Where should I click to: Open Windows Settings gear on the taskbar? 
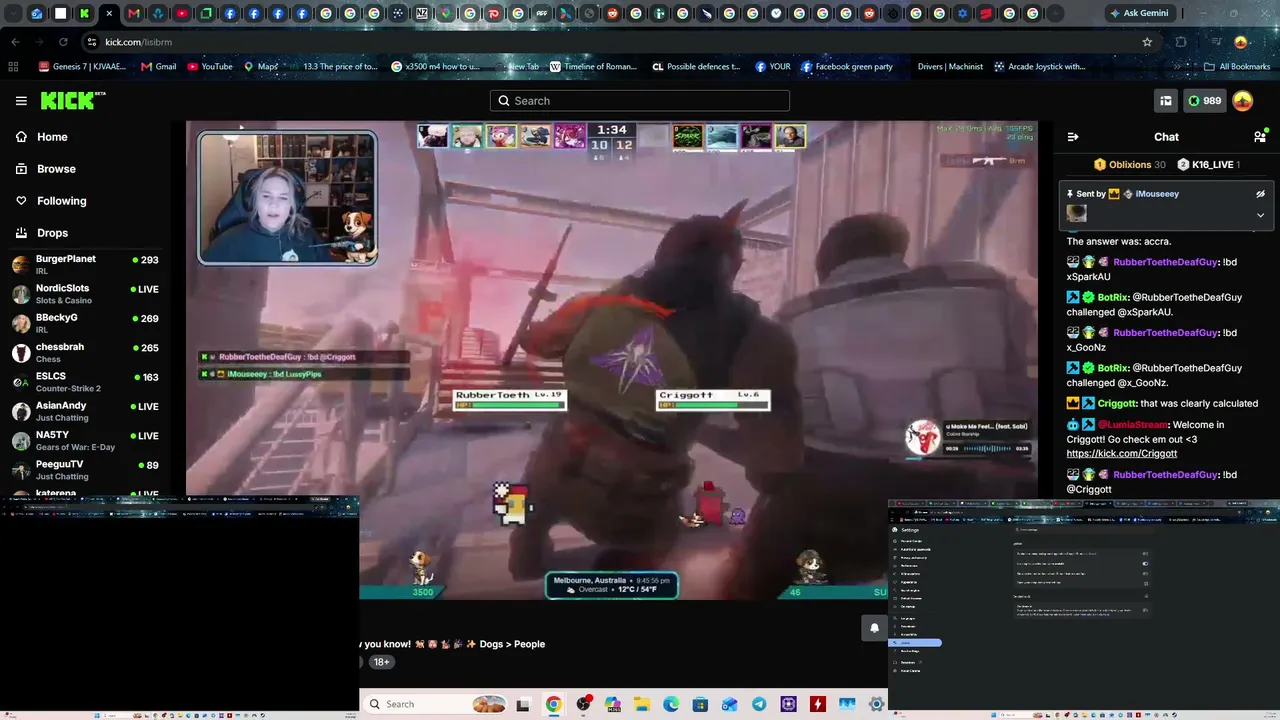877,704
